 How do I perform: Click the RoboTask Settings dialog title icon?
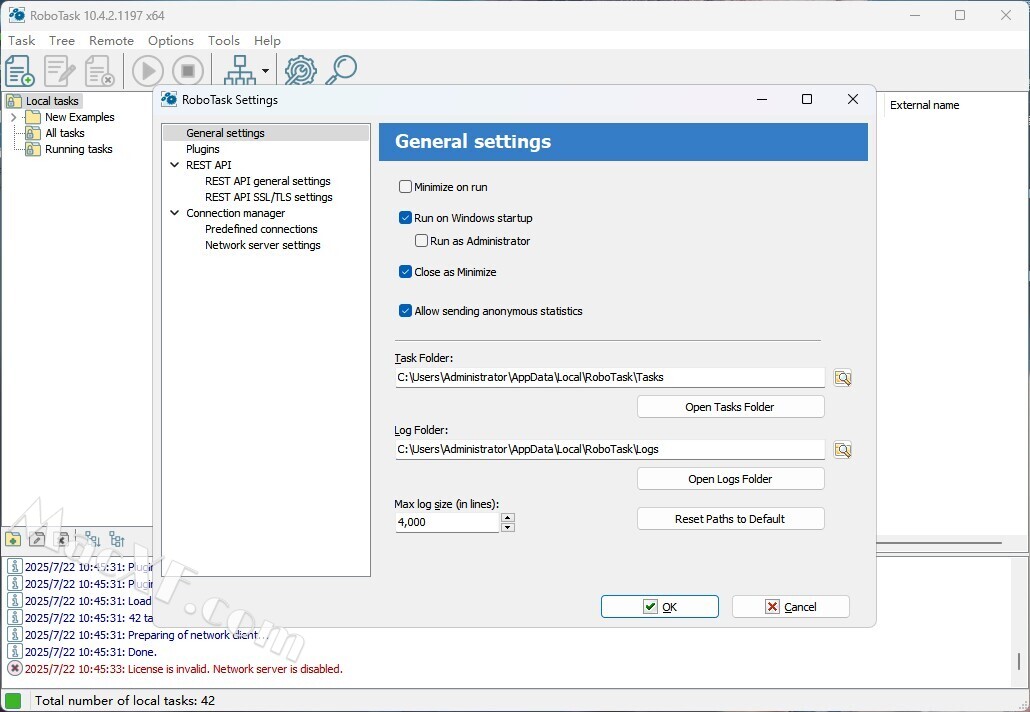coord(169,99)
